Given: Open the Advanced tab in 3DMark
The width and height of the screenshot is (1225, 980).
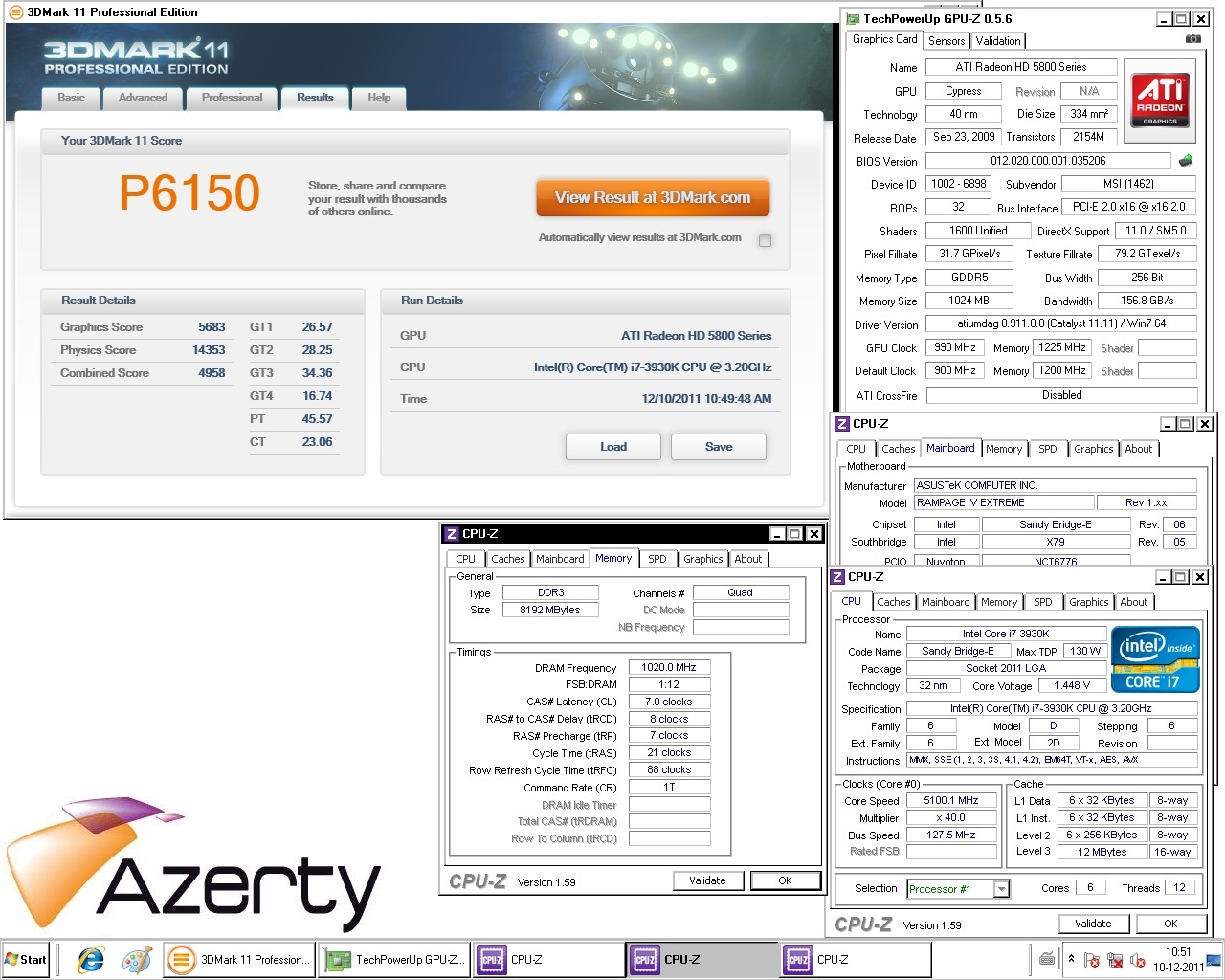Looking at the screenshot, I should coord(143,98).
